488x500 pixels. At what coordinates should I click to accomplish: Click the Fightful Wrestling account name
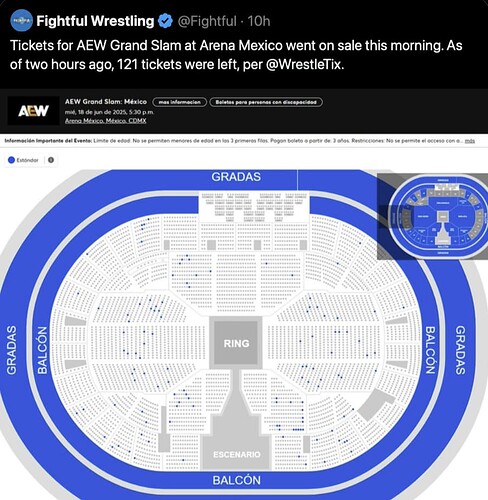(x=95, y=21)
